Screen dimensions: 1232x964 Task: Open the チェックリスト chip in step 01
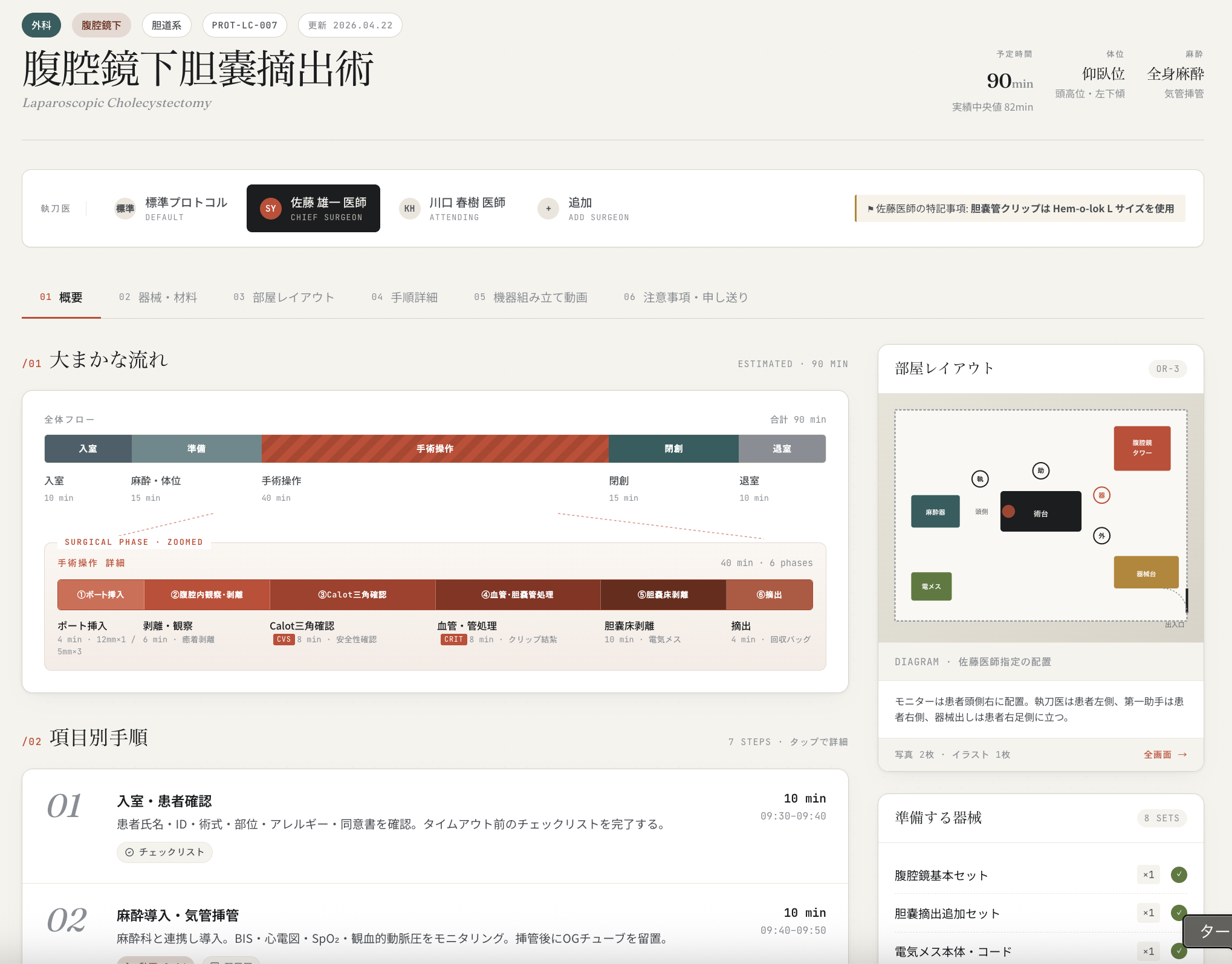coord(164,852)
